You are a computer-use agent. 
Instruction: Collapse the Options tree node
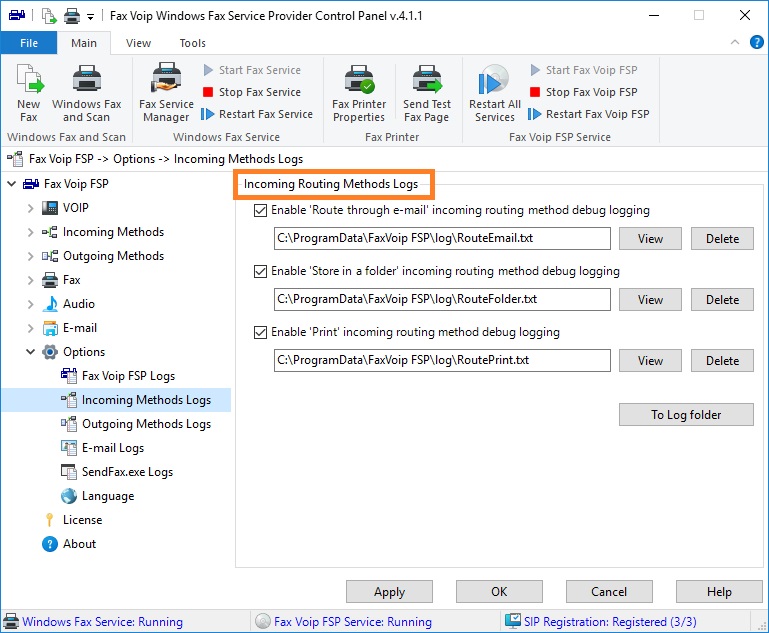tap(30, 352)
